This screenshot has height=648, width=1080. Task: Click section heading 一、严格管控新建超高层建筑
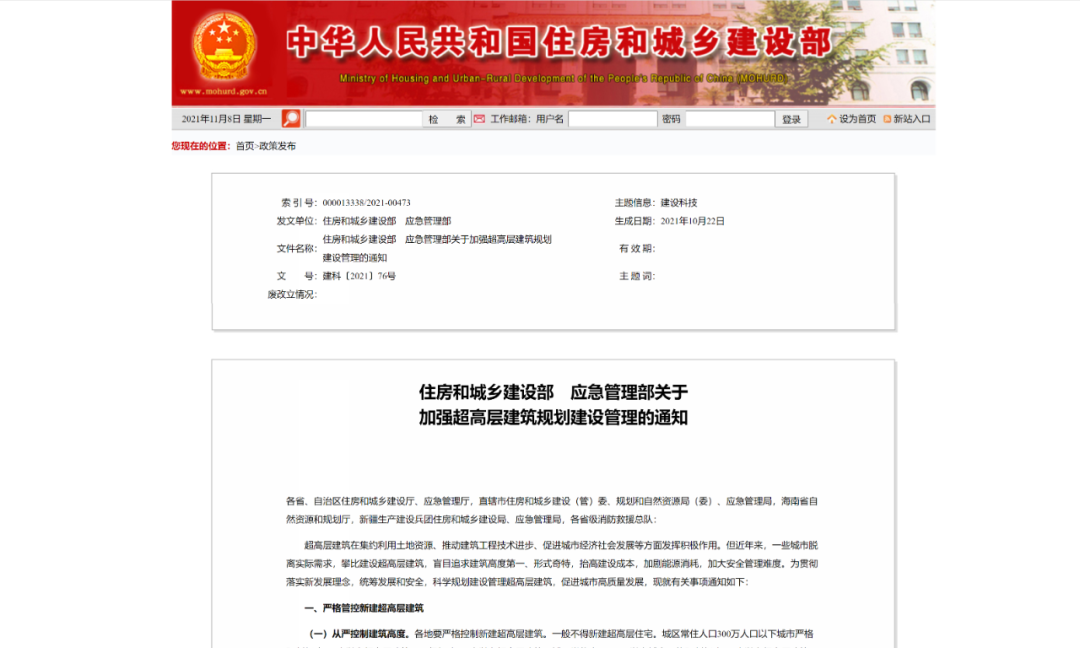364,608
